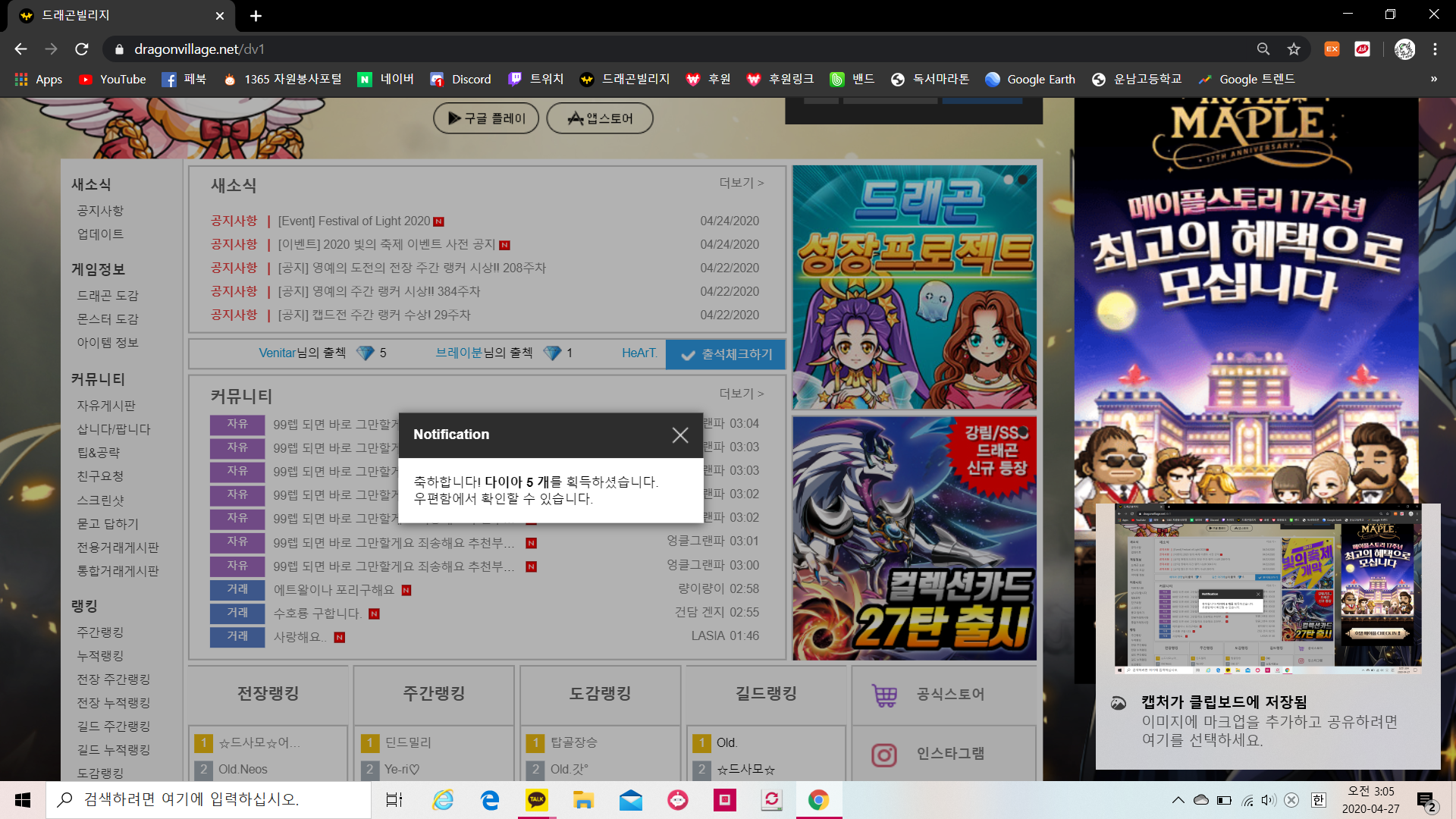Open the YouTube bookmark
Viewport: 1456px width, 819px height.
pos(112,80)
